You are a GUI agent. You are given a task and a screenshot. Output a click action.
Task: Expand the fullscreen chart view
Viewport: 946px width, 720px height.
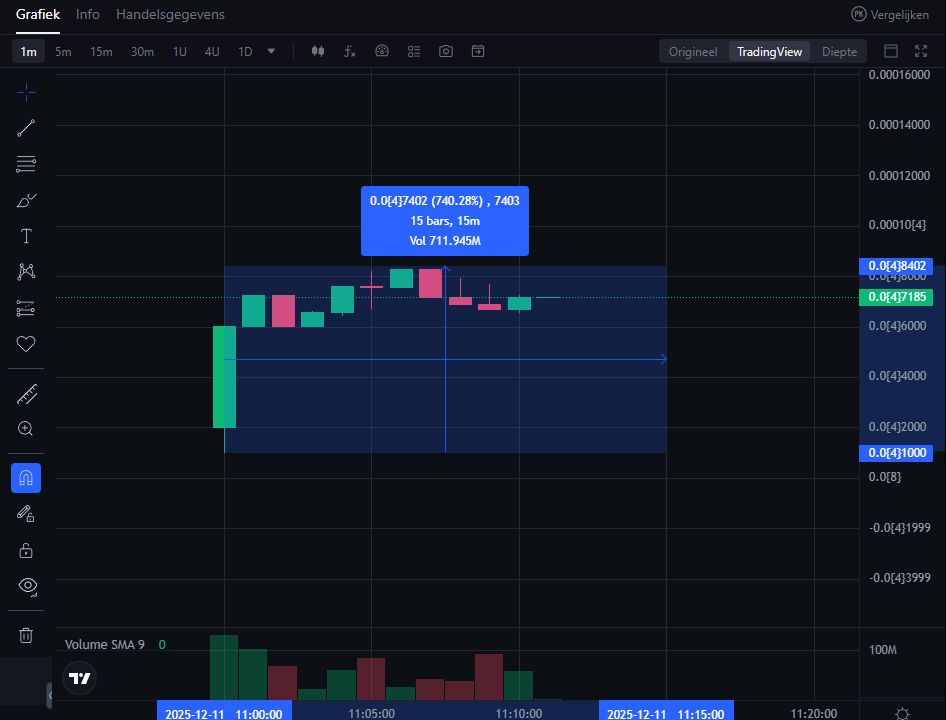point(920,51)
